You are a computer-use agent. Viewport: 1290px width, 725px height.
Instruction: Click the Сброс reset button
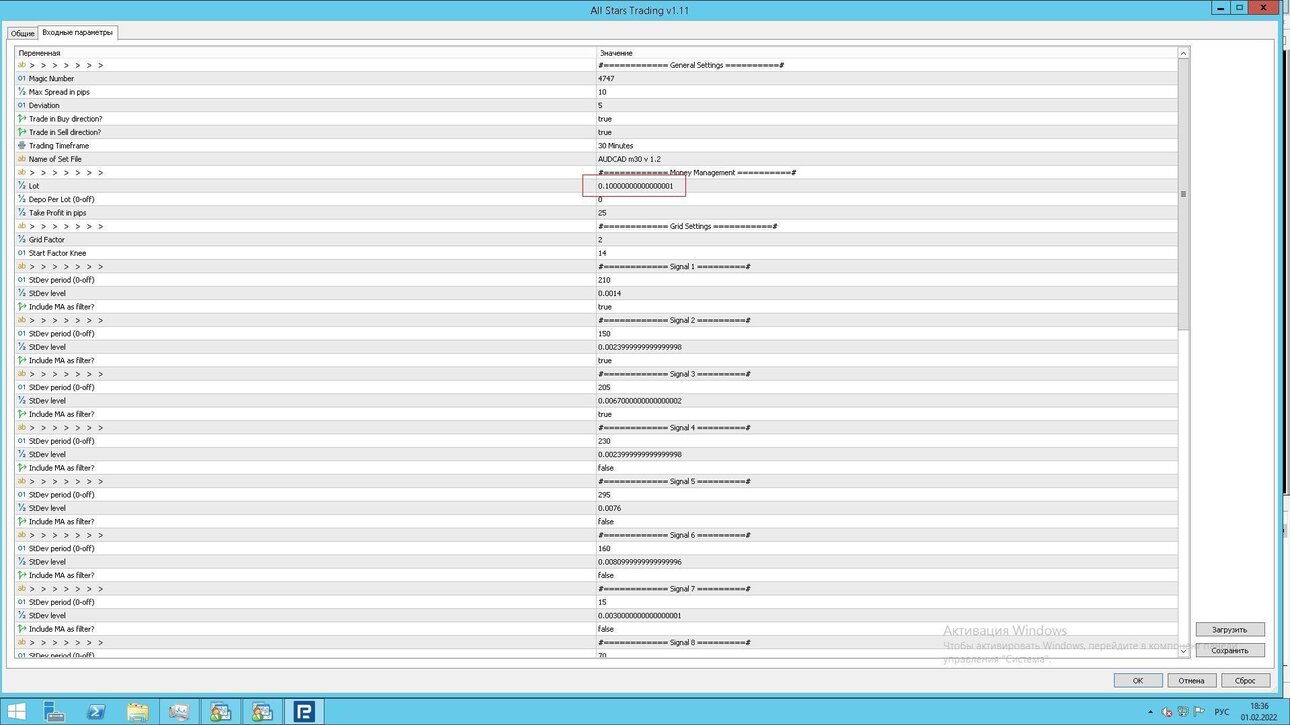1245,680
